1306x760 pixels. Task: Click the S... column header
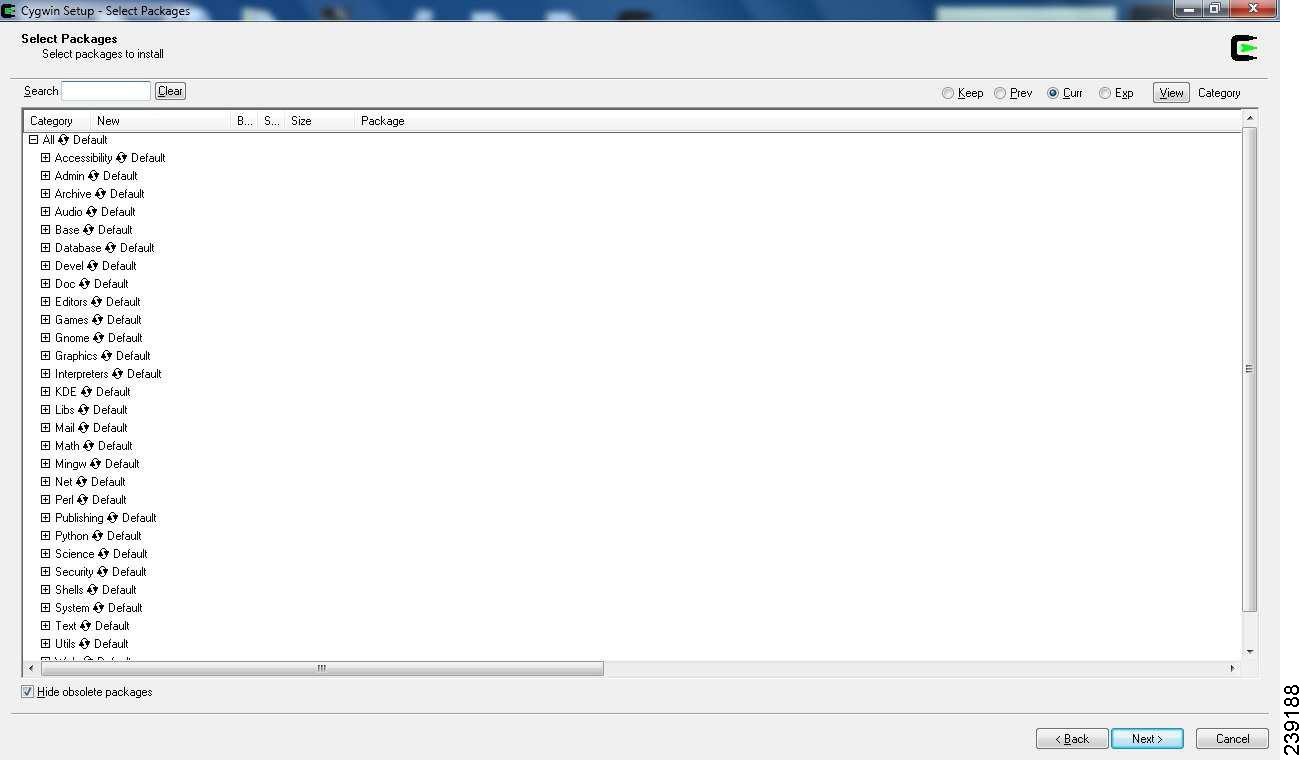click(x=271, y=121)
